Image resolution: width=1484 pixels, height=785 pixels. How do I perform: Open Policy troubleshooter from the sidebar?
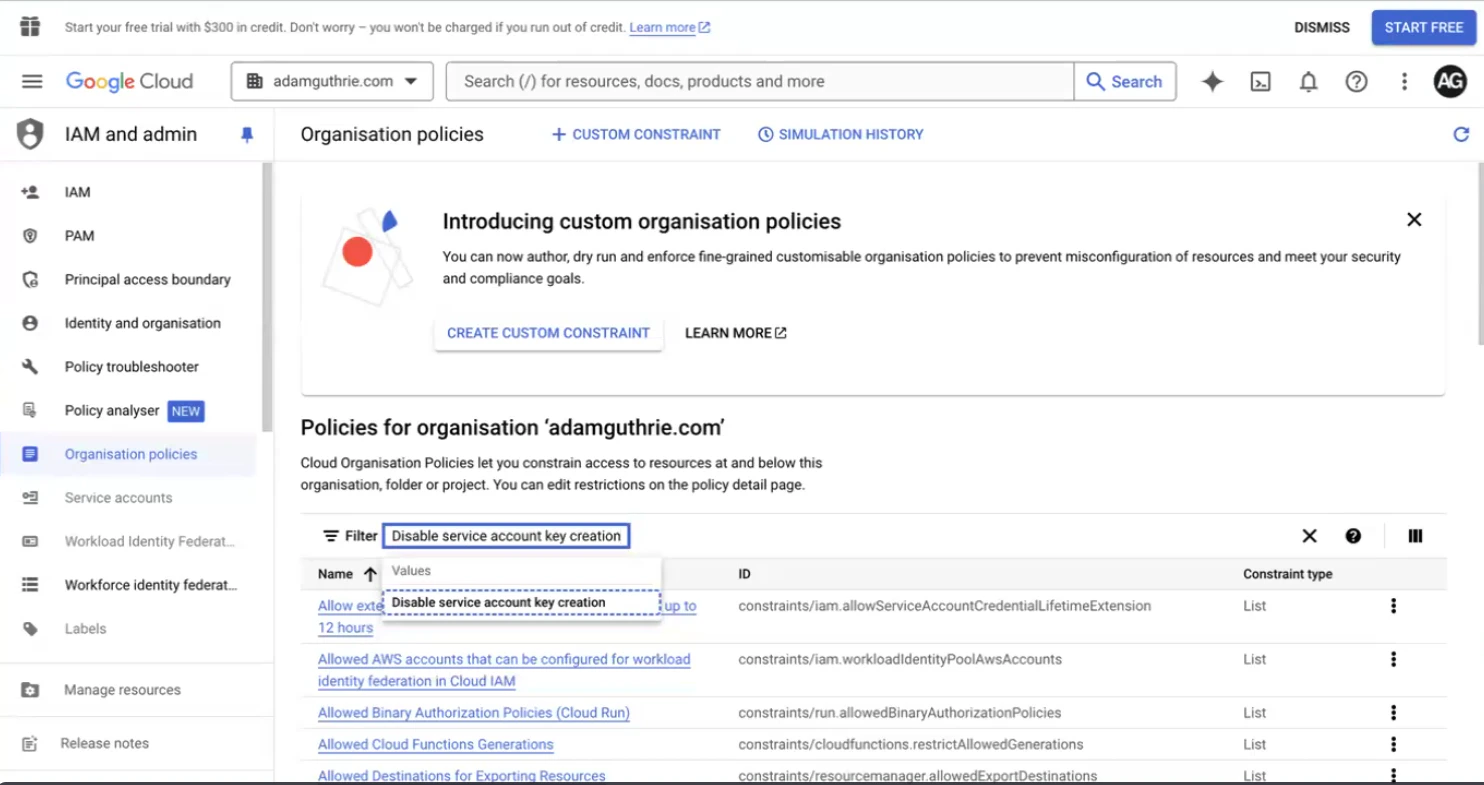click(x=129, y=366)
